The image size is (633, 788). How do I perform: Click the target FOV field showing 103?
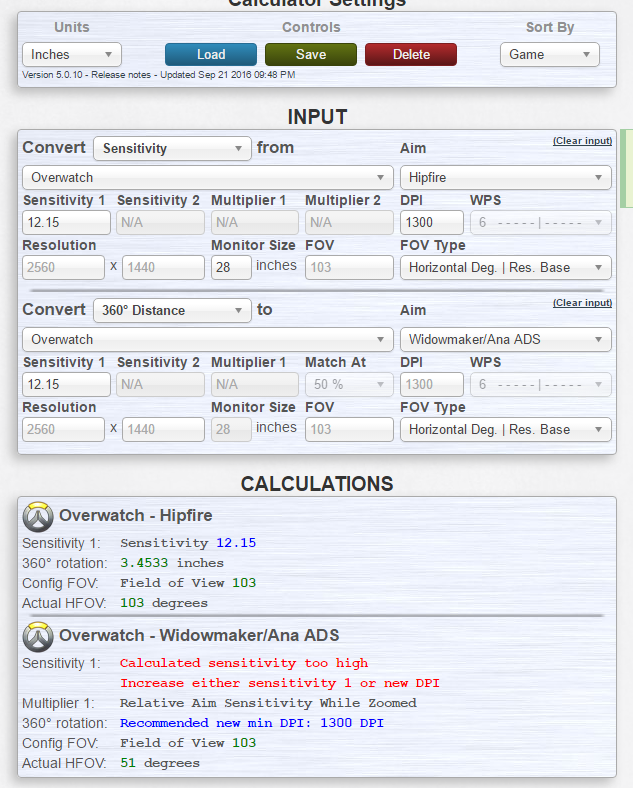349,429
